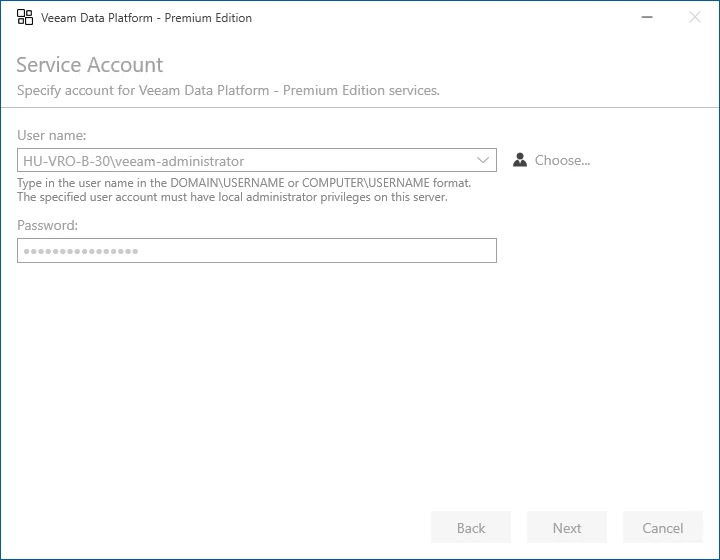Minimize the Veeam Data Platform window
The height and width of the screenshot is (560, 720).
coord(649,17)
